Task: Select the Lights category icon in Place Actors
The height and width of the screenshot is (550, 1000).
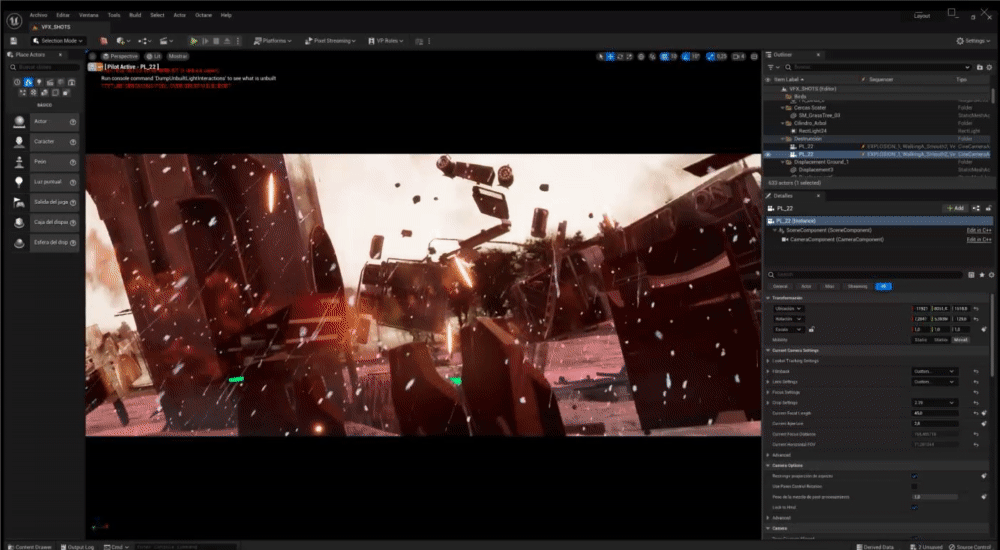Action: (39, 82)
